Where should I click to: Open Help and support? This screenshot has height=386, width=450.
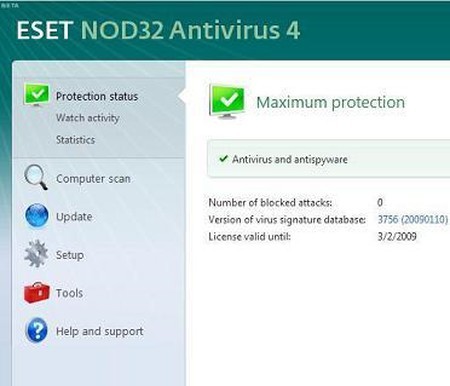99,331
